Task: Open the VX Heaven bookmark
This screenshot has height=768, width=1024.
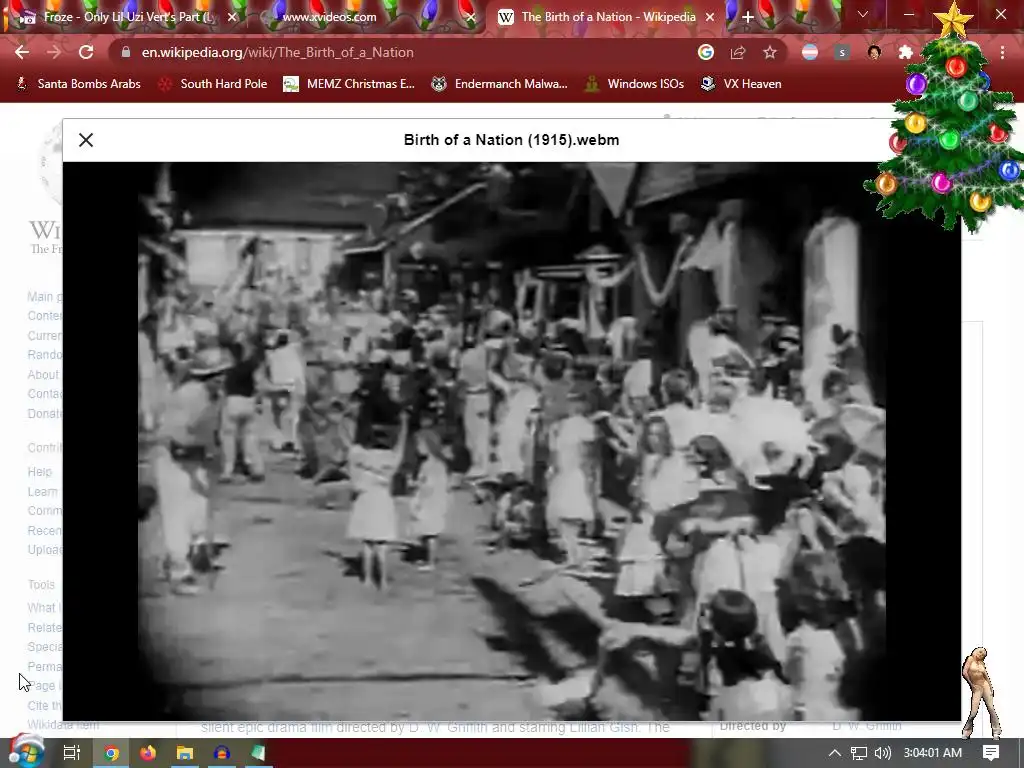Action: pos(741,84)
